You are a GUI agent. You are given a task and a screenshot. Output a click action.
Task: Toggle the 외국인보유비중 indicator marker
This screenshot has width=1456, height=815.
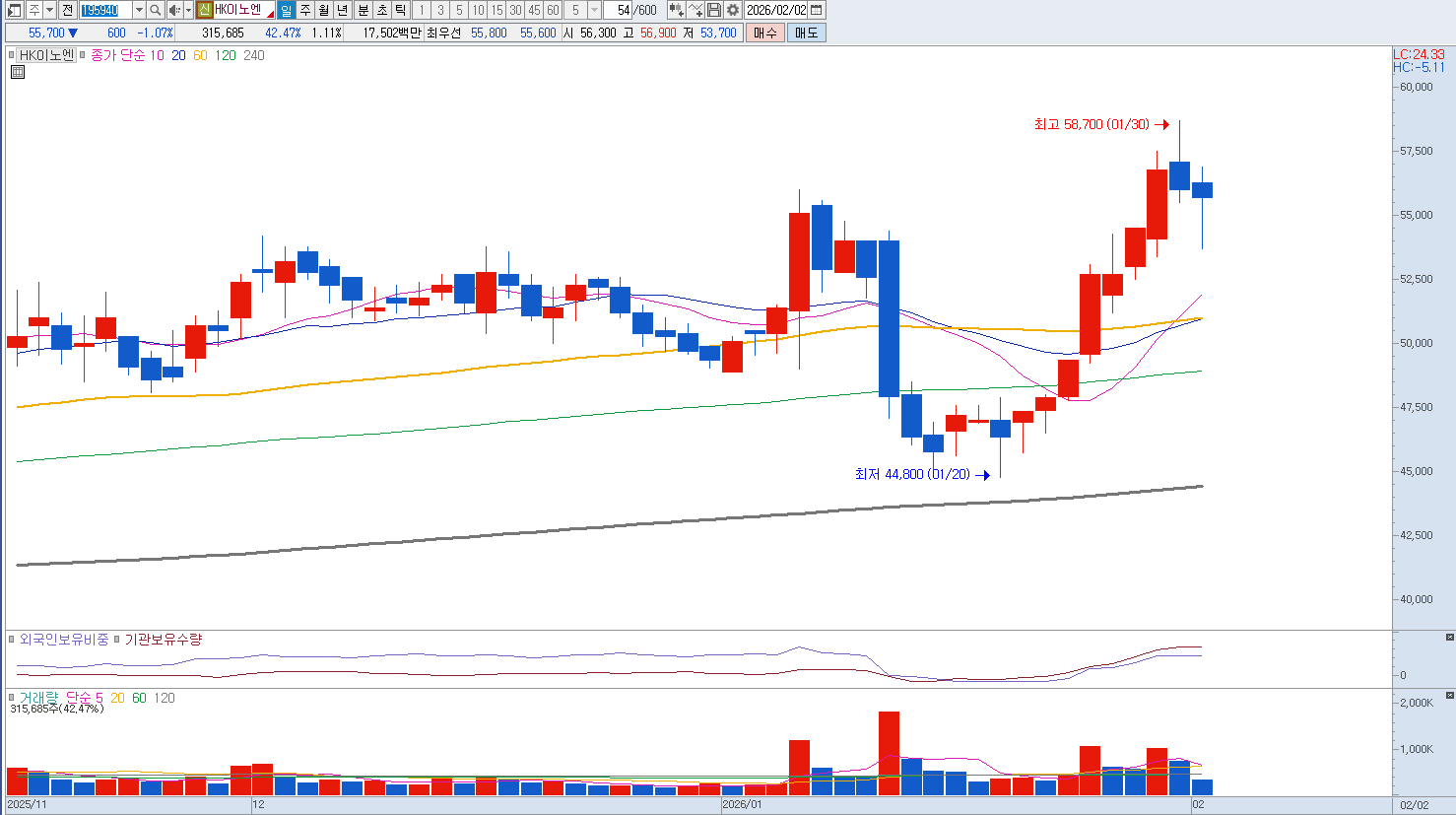[x=12, y=640]
